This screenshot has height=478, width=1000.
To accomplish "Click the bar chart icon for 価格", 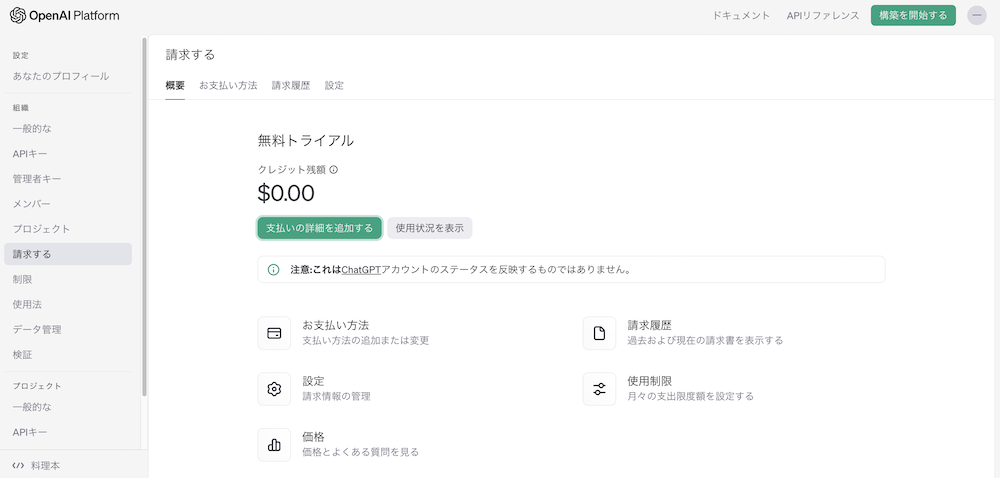I will point(274,445).
